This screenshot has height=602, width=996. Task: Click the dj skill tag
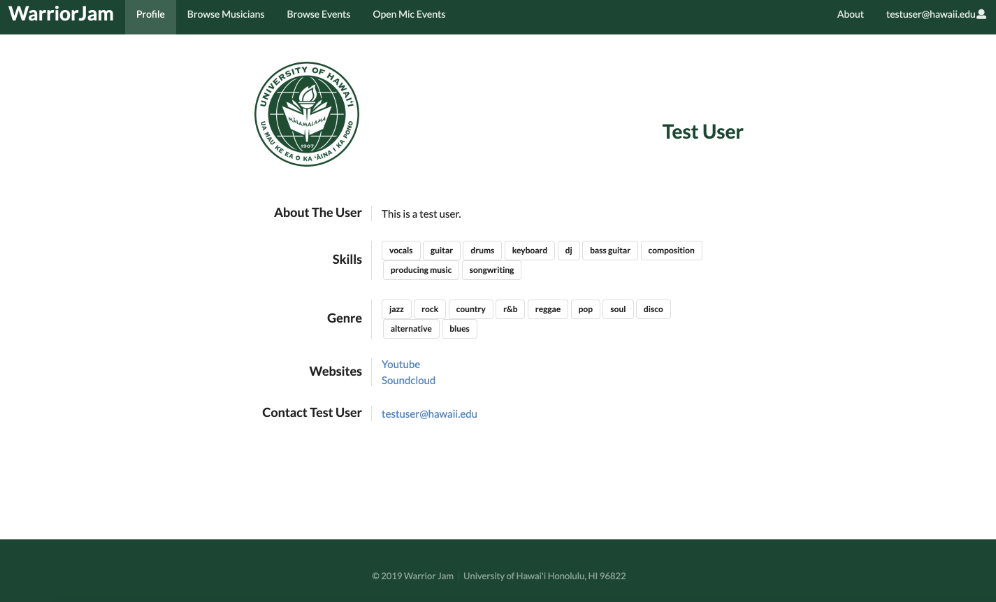(x=569, y=250)
